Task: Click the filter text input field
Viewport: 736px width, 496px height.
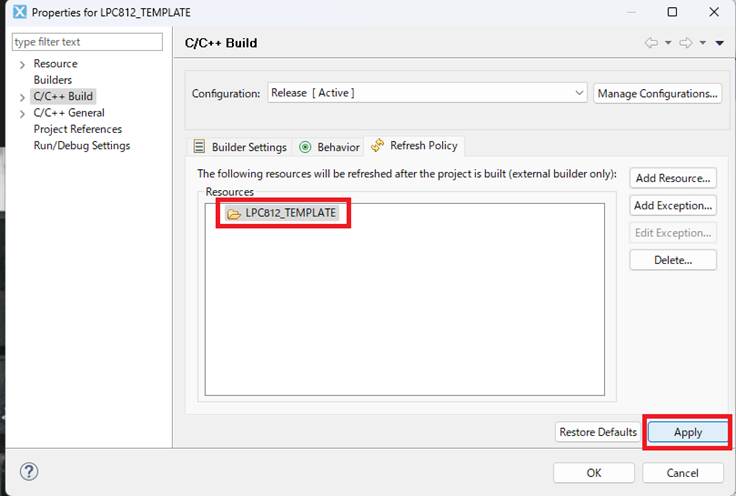Action: pos(87,42)
